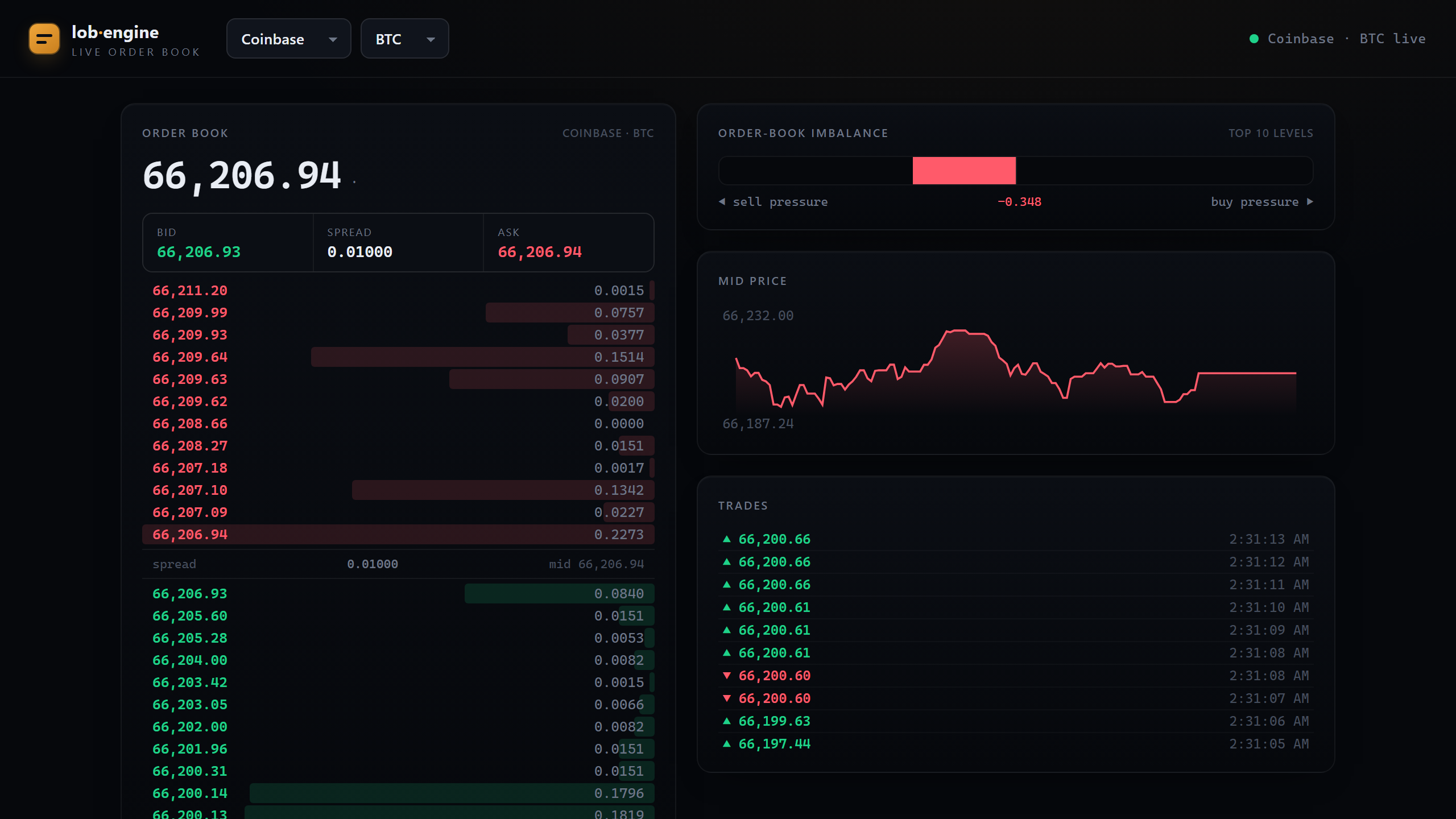Select bid level 66,205.28
Screen dimensions: 1456x819
pyautogui.click(x=398, y=638)
